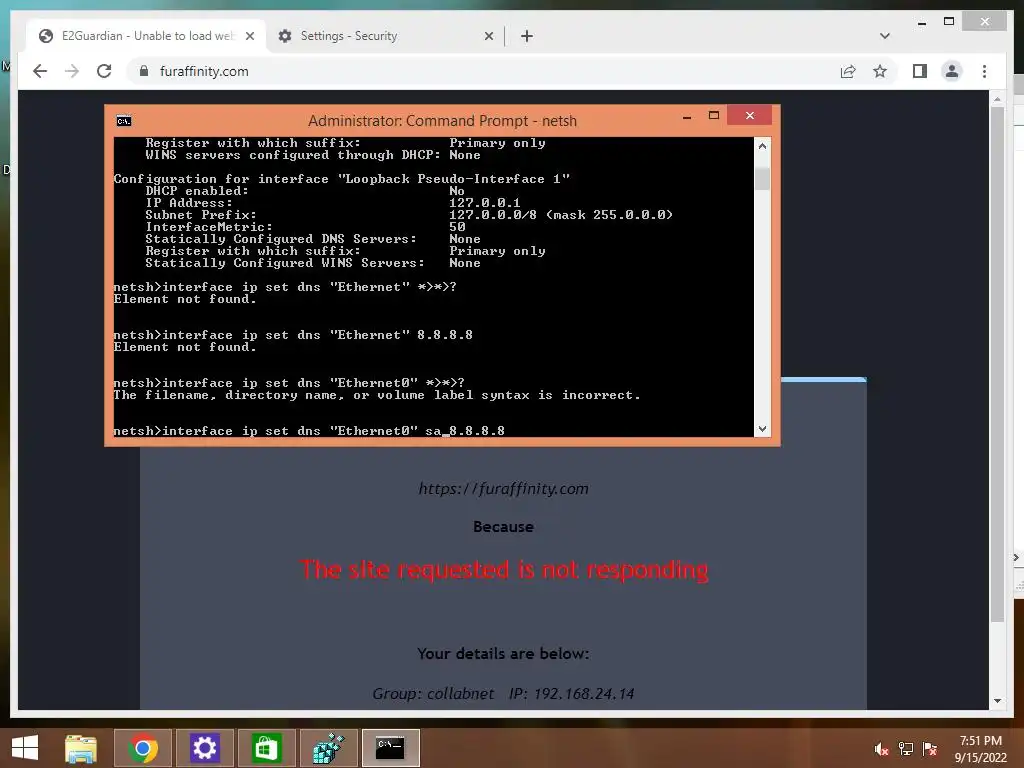Click the taskbar clock showing 7:51 PM
Viewport: 1024px width, 768px height.
[980, 749]
